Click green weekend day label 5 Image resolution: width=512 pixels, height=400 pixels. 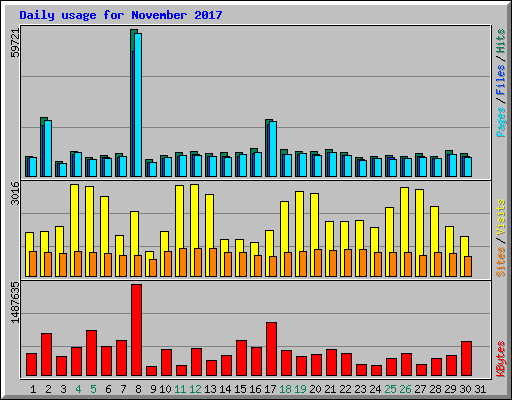pyautogui.click(x=93, y=389)
